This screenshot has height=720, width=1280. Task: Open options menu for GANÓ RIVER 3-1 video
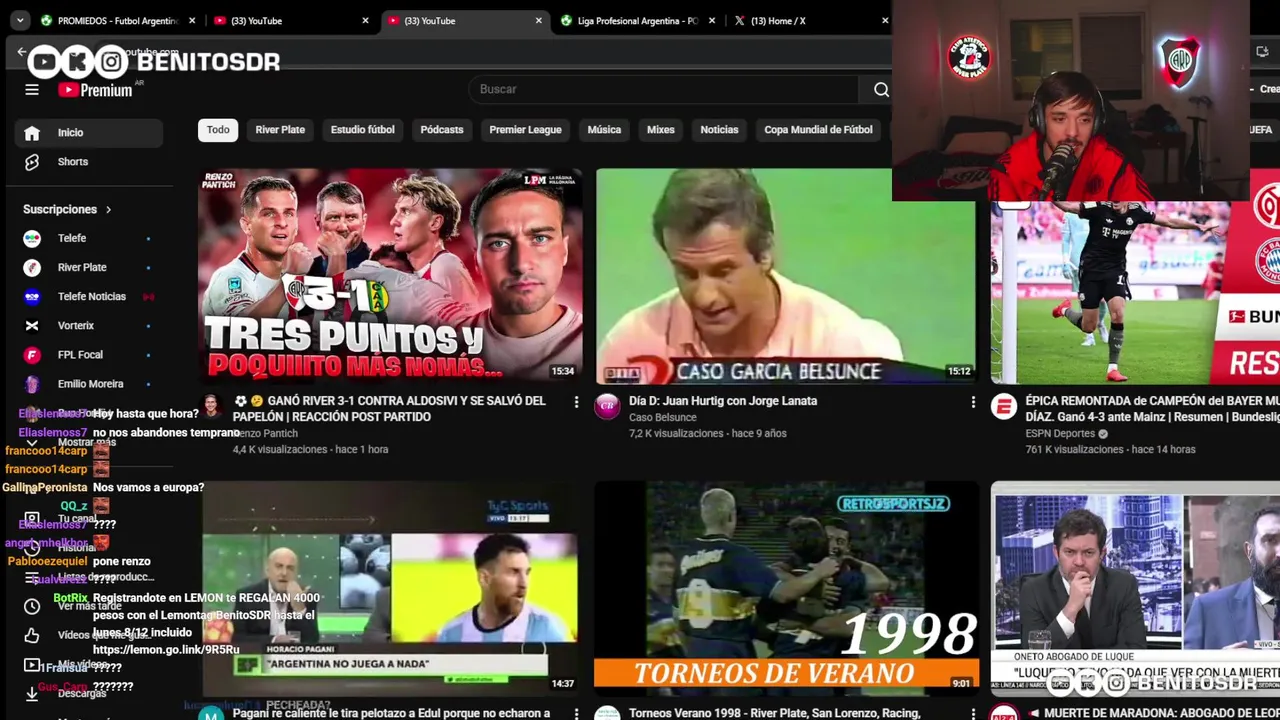pyautogui.click(x=576, y=402)
